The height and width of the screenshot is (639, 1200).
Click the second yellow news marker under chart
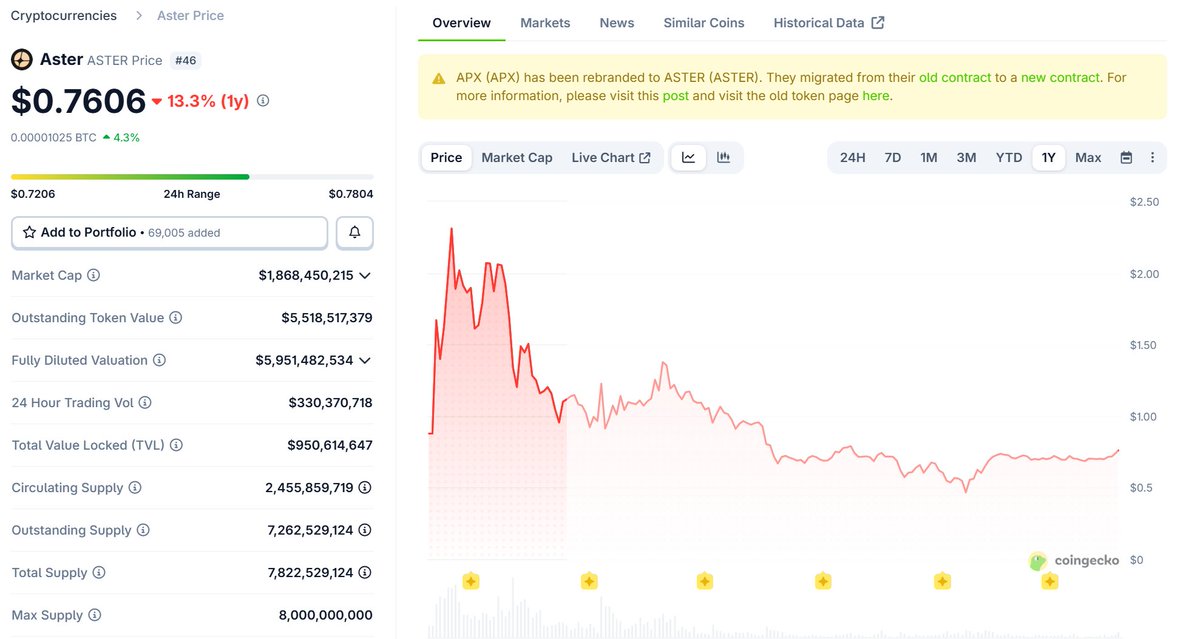[x=589, y=581]
